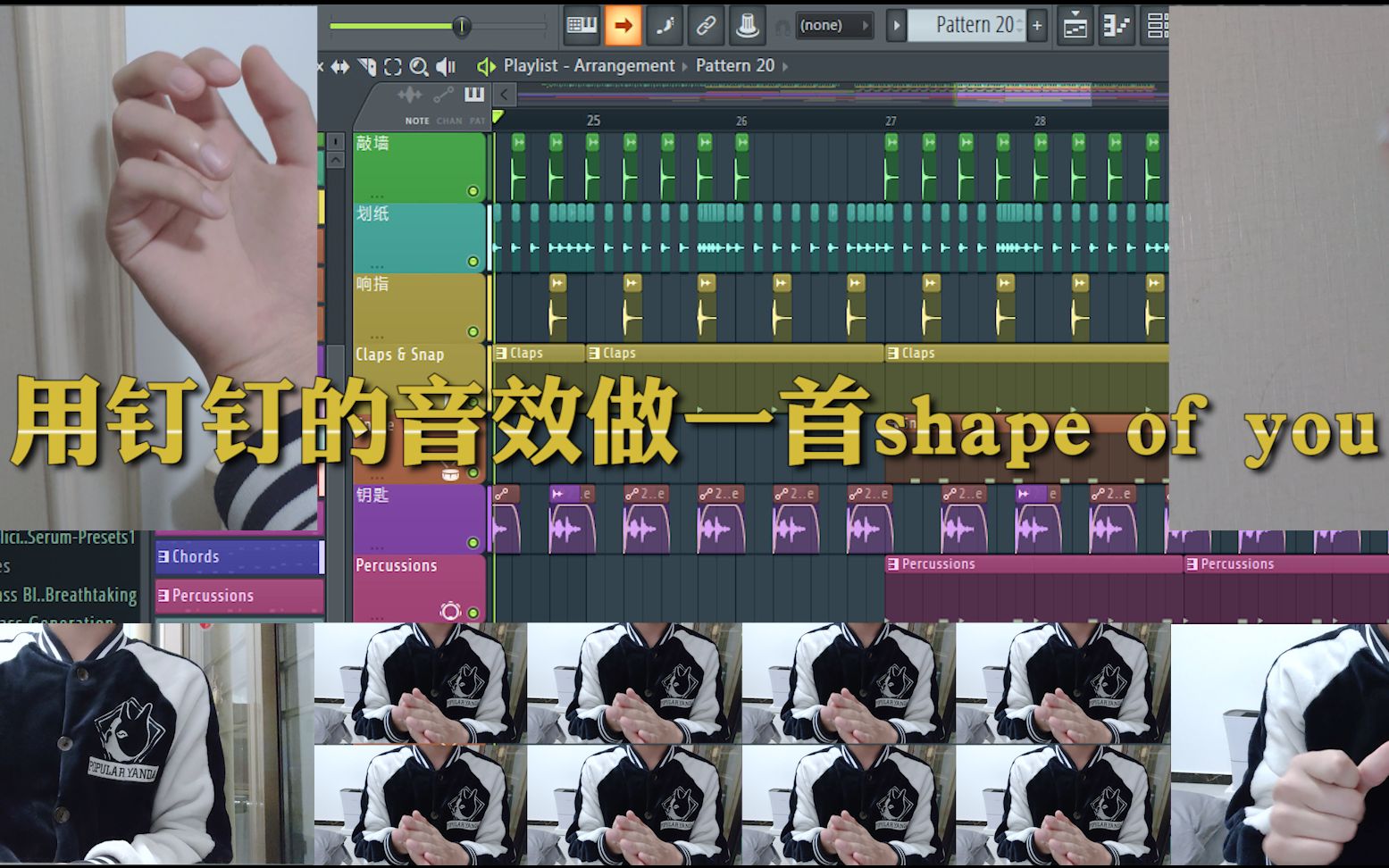
Task: Mute the 敲墙 track LED
Action: tap(473, 191)
